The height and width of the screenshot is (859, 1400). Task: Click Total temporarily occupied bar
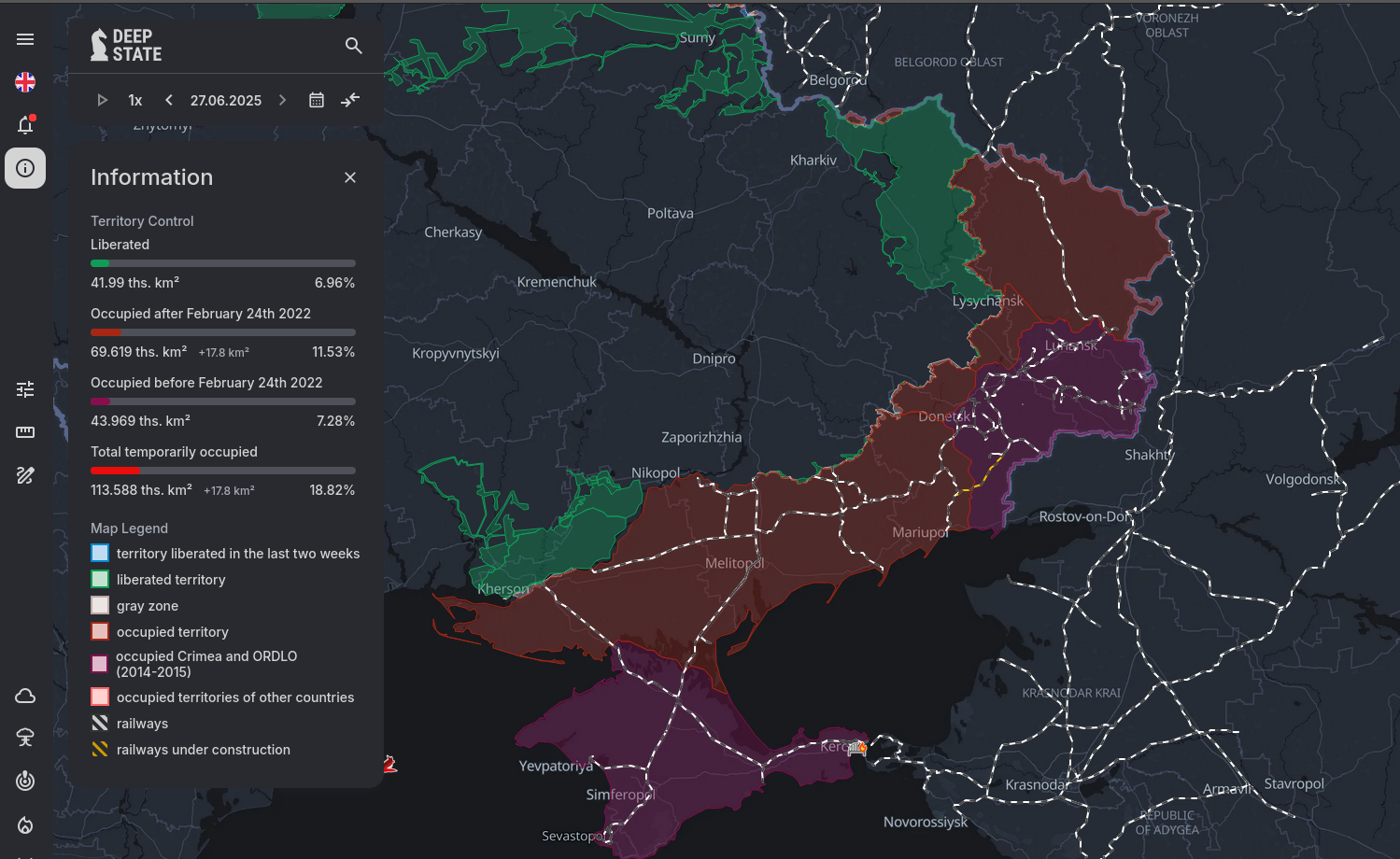223,471
